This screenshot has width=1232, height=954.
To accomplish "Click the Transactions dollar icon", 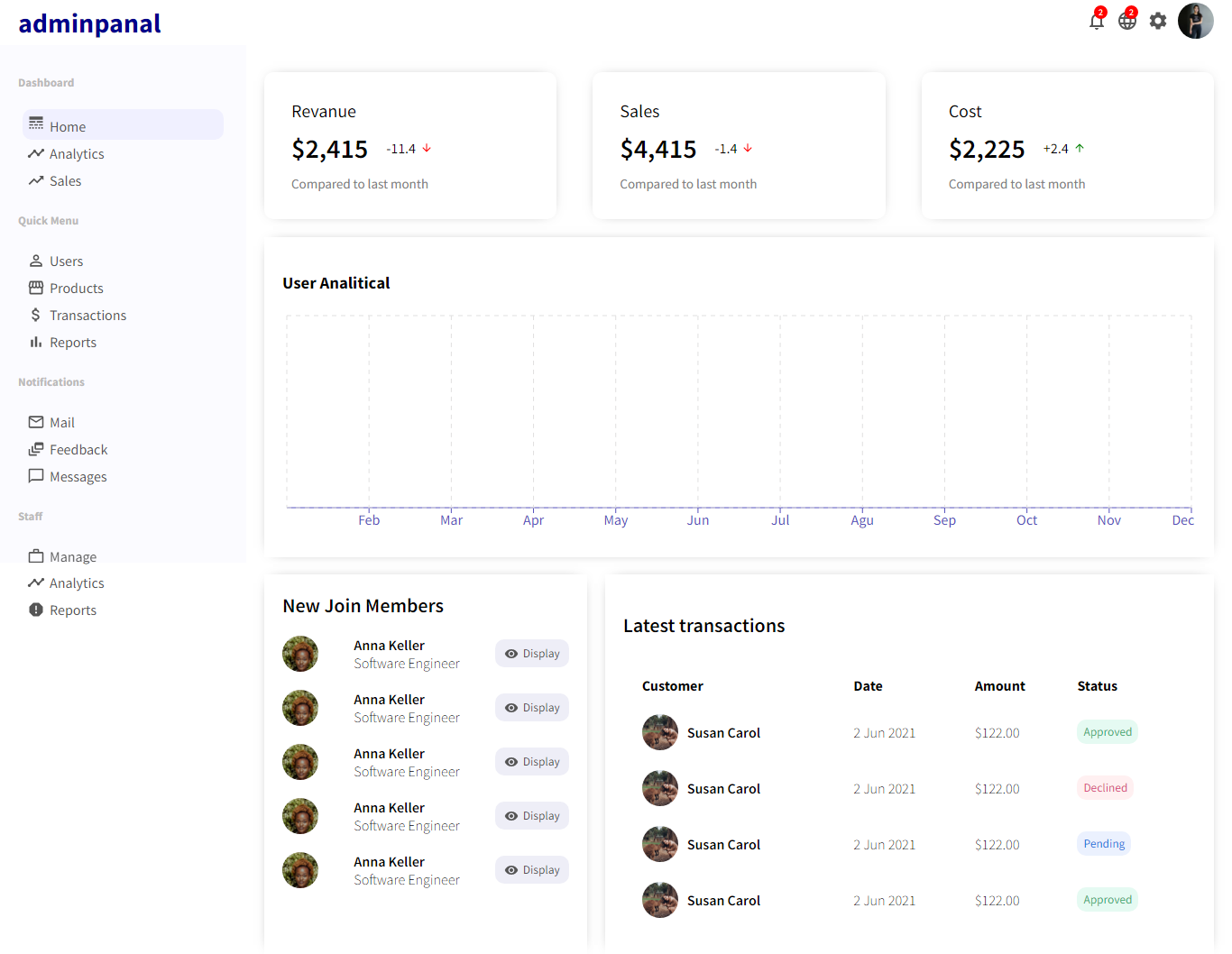I will pyautogui.click(x=36, y=316).
